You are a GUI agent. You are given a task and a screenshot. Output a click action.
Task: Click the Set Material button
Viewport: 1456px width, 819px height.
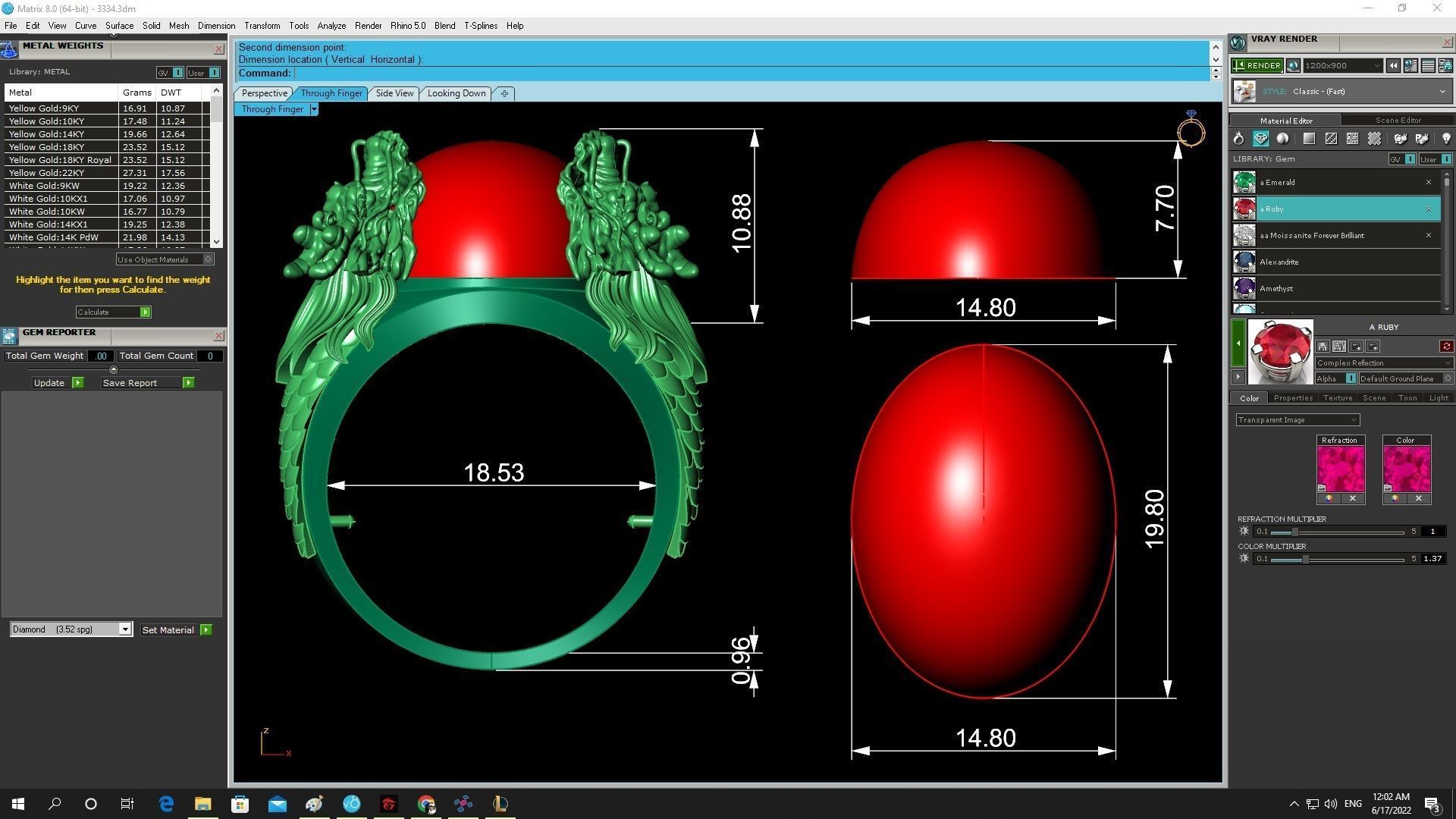tap(177, 630)
